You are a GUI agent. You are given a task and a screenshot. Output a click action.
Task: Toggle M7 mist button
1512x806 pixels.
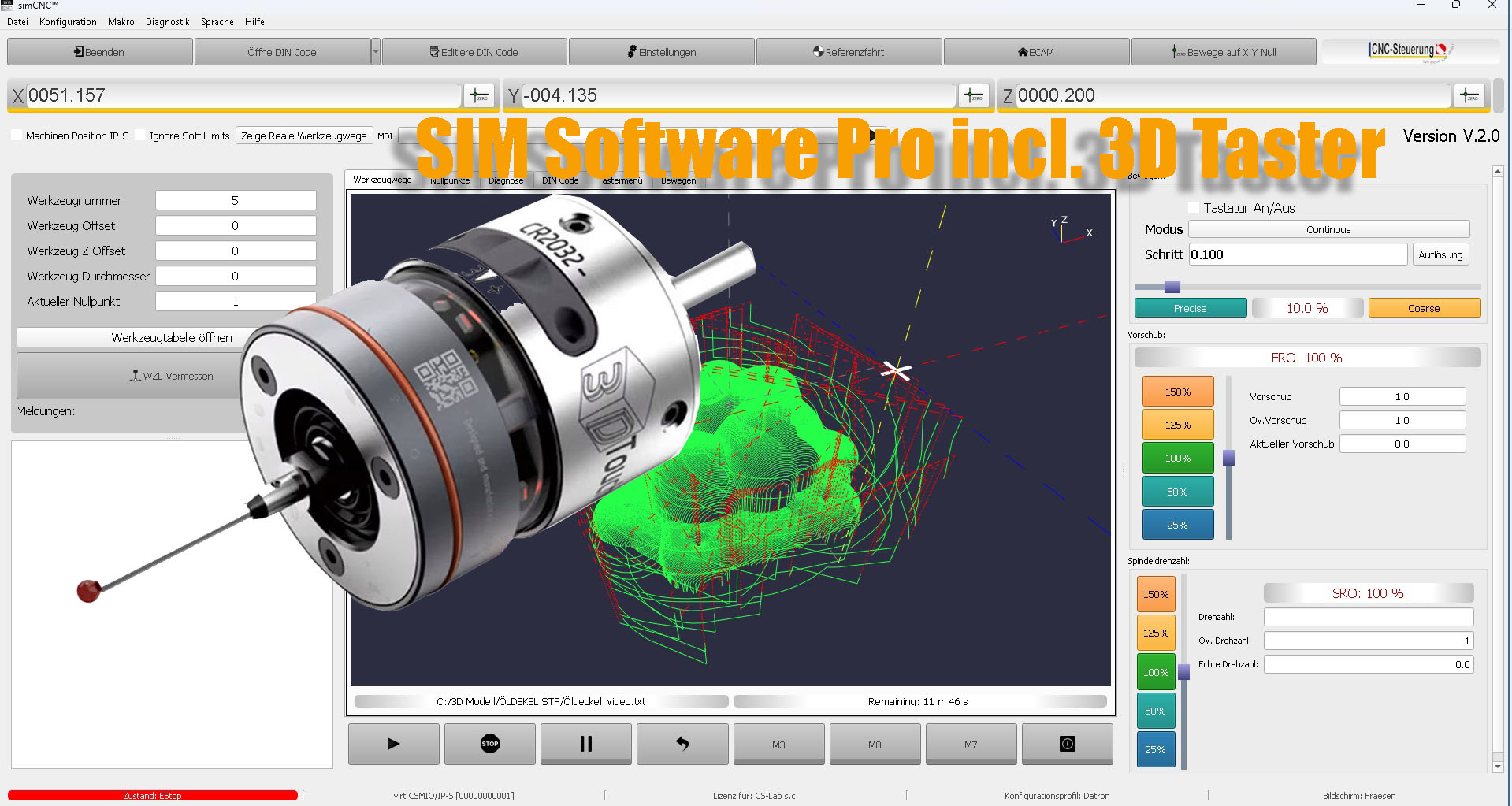(x=971, y=744)
